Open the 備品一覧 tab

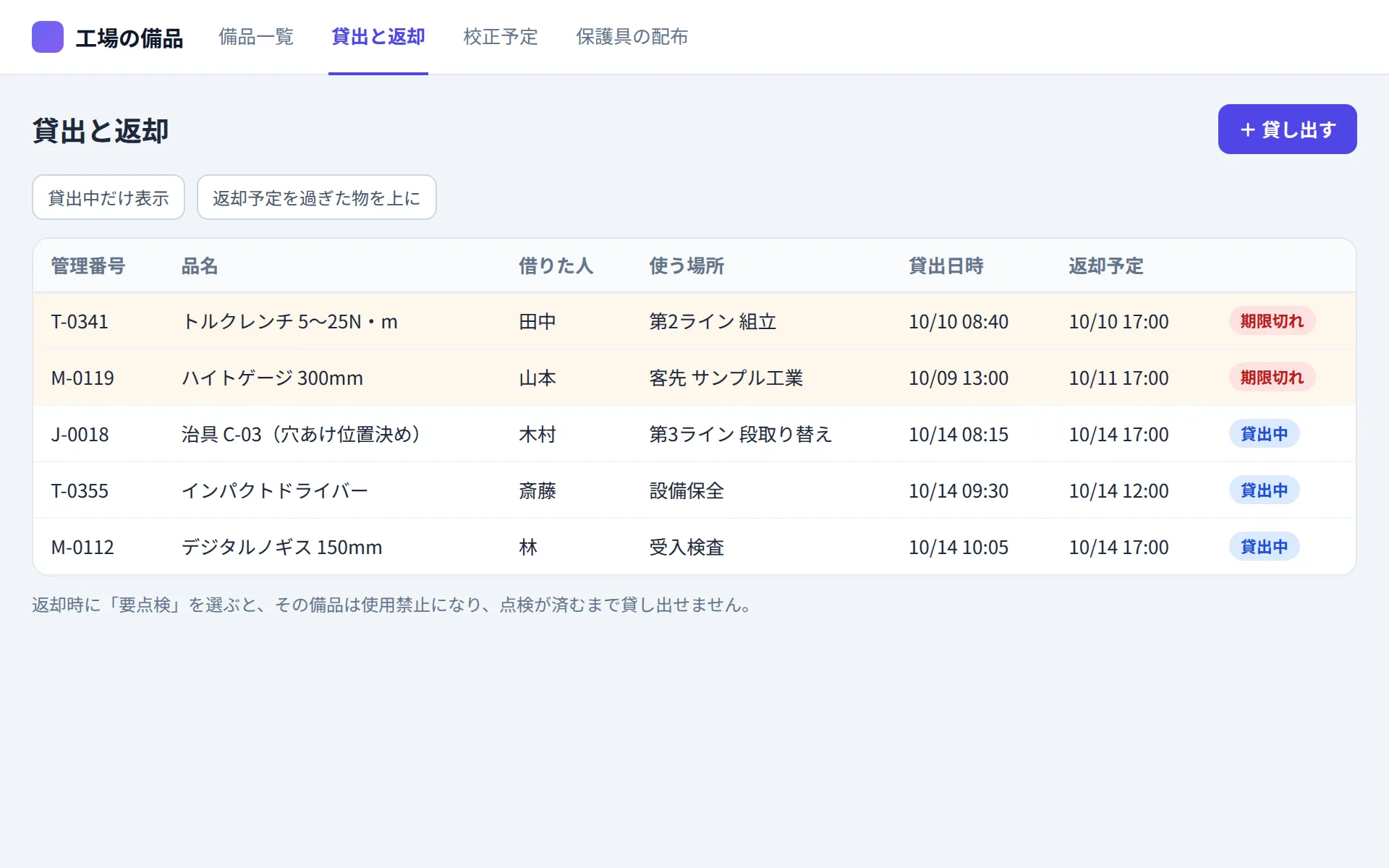click(x=256, y=37)
